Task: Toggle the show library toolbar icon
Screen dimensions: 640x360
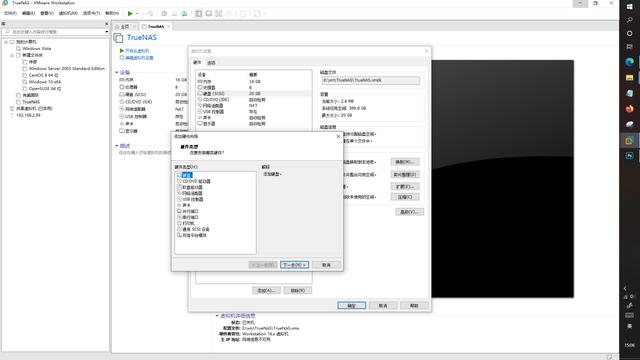Action: click(198, 13)
